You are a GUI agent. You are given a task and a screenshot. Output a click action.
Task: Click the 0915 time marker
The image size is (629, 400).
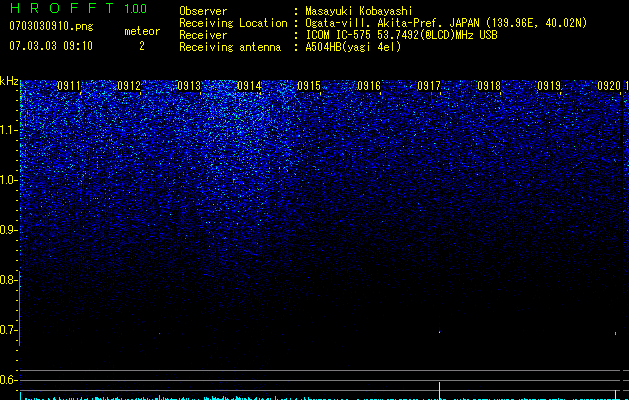[x=309, y=86]
